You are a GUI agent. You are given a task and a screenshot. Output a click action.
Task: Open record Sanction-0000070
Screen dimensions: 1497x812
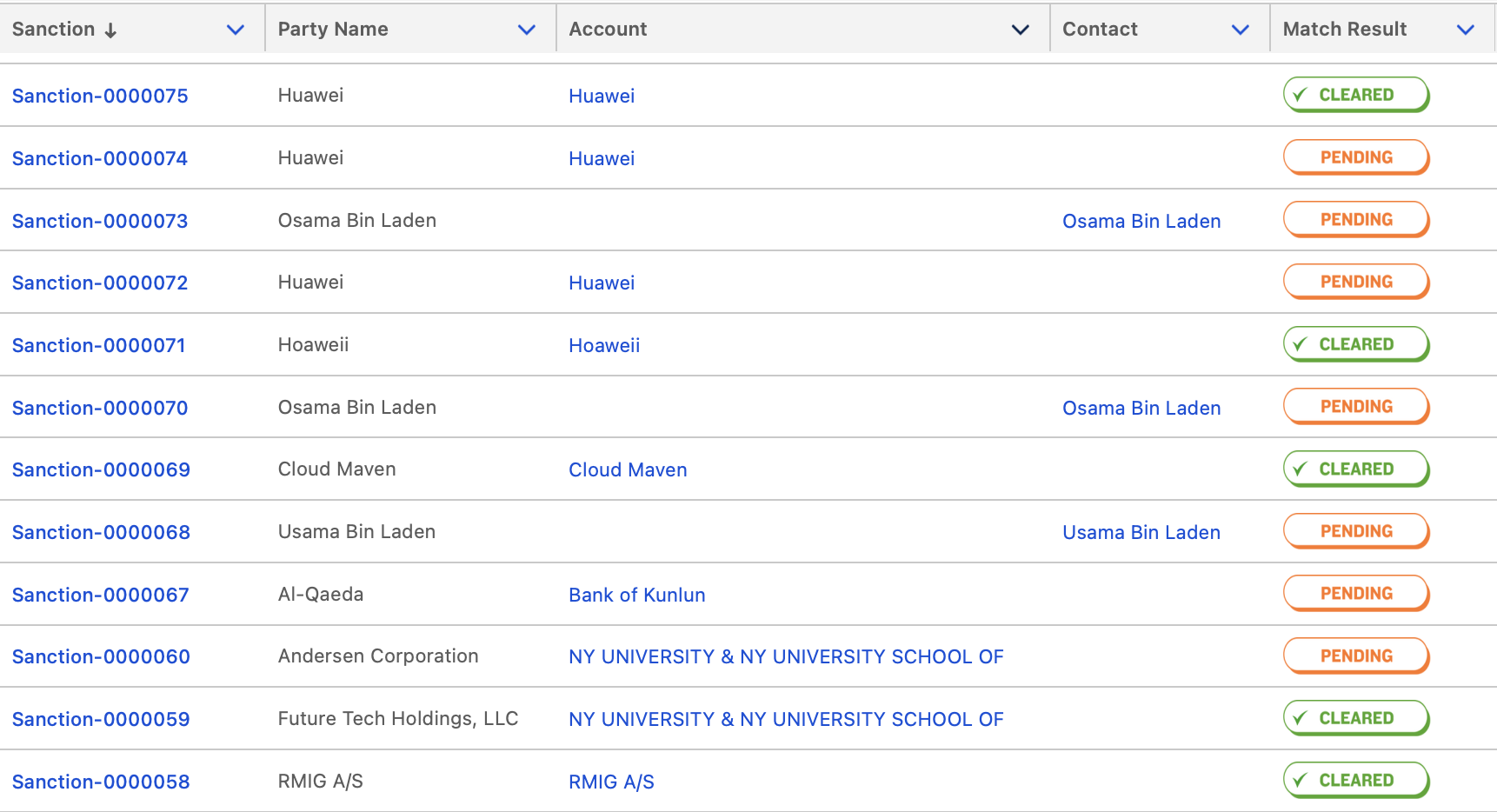coord(100,408)
